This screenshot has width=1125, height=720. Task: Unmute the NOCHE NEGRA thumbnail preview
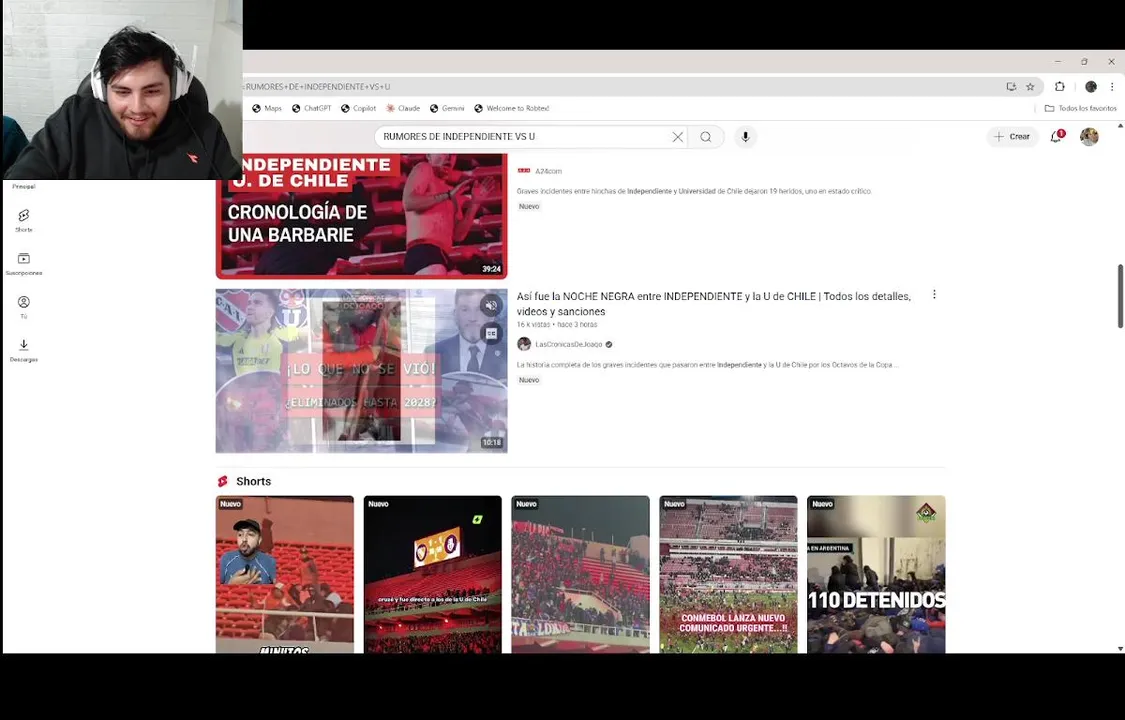(x=491, y=305)
